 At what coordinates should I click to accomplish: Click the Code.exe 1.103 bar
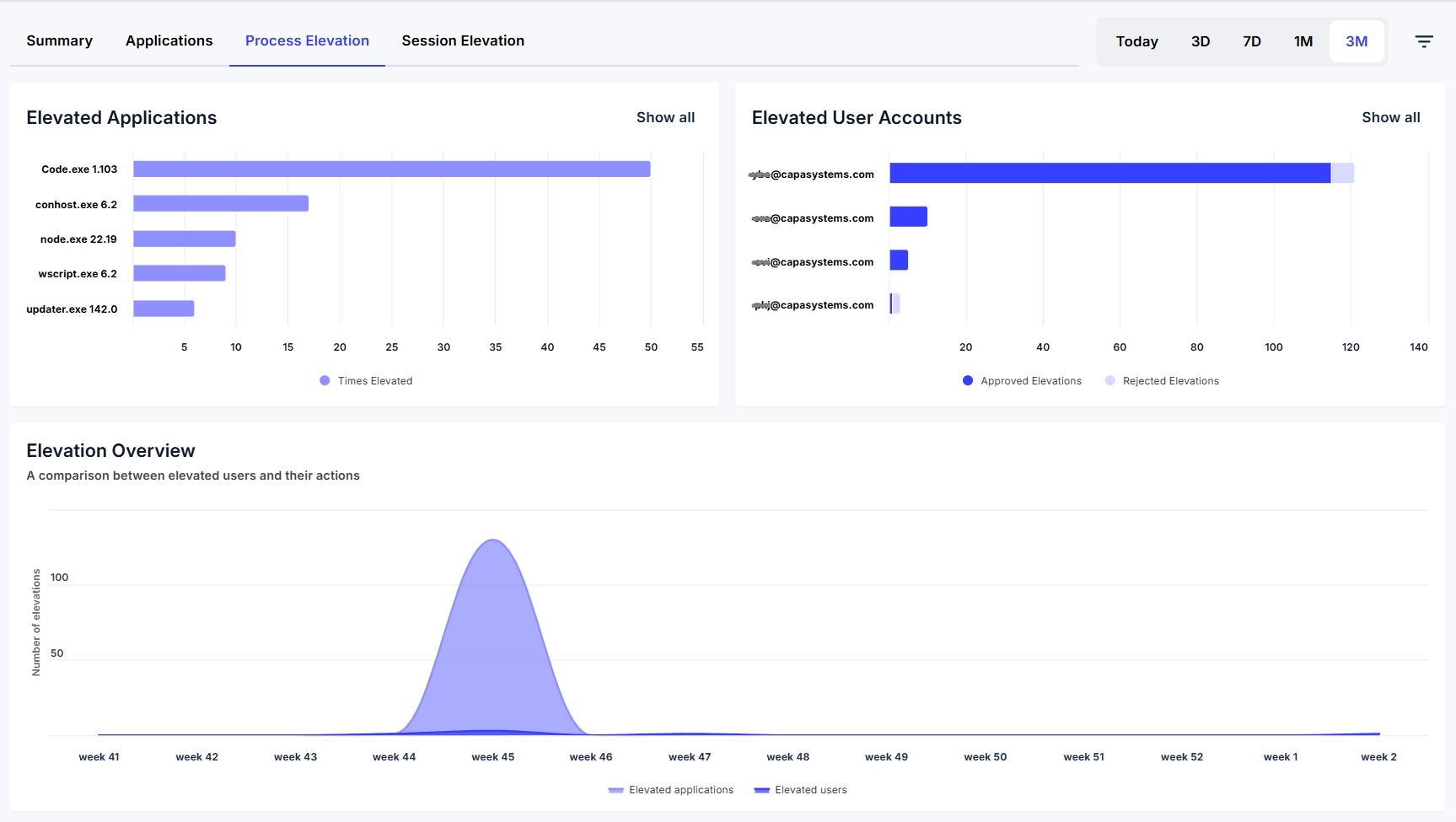392,169
